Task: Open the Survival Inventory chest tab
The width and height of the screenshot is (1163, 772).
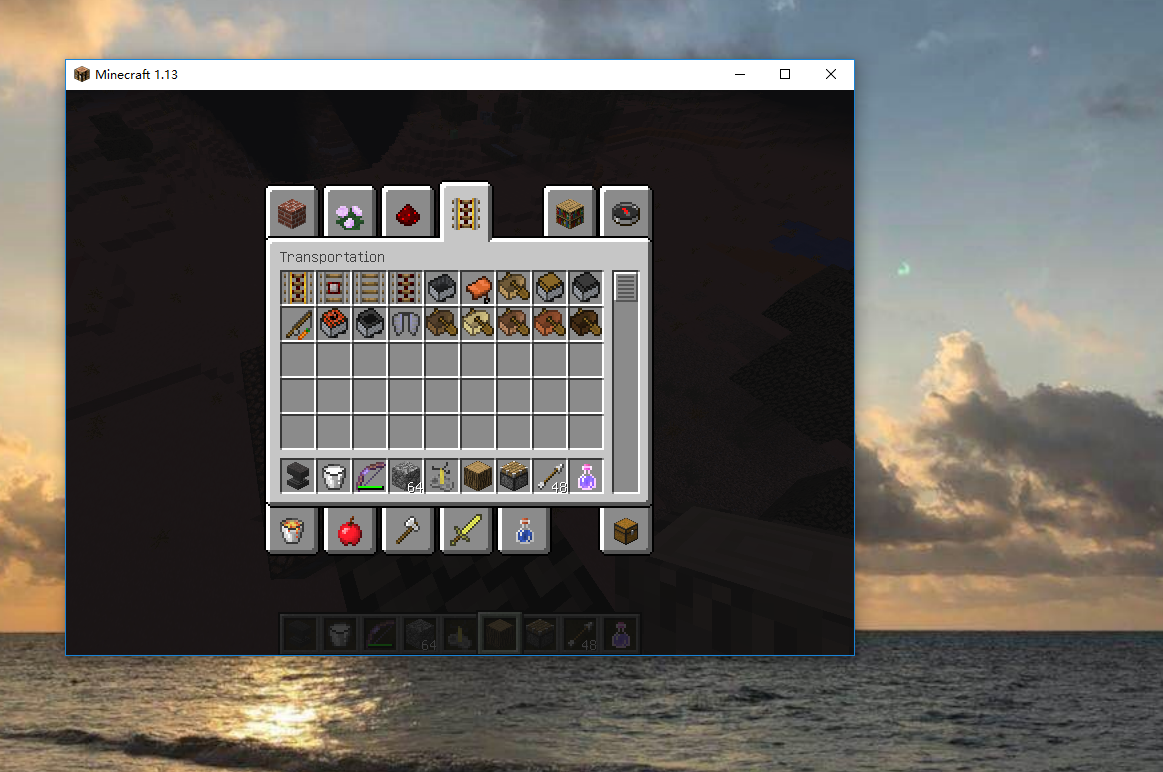Action: coord(626,530)
